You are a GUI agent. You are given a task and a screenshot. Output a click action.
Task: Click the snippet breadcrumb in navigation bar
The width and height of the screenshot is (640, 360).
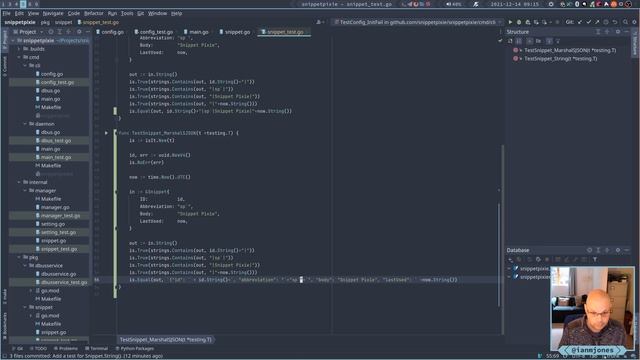pyautogui.click(x=63, y=22)
